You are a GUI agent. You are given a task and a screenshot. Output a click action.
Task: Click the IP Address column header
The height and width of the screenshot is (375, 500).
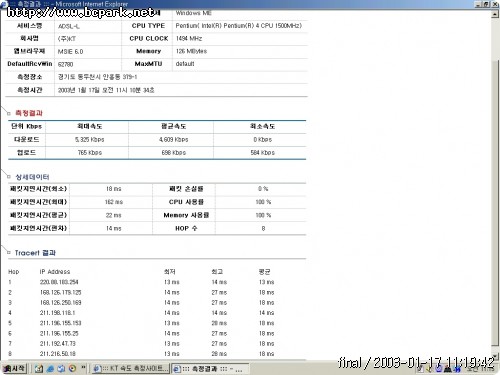pyautogui.click(x=55, y=272)
